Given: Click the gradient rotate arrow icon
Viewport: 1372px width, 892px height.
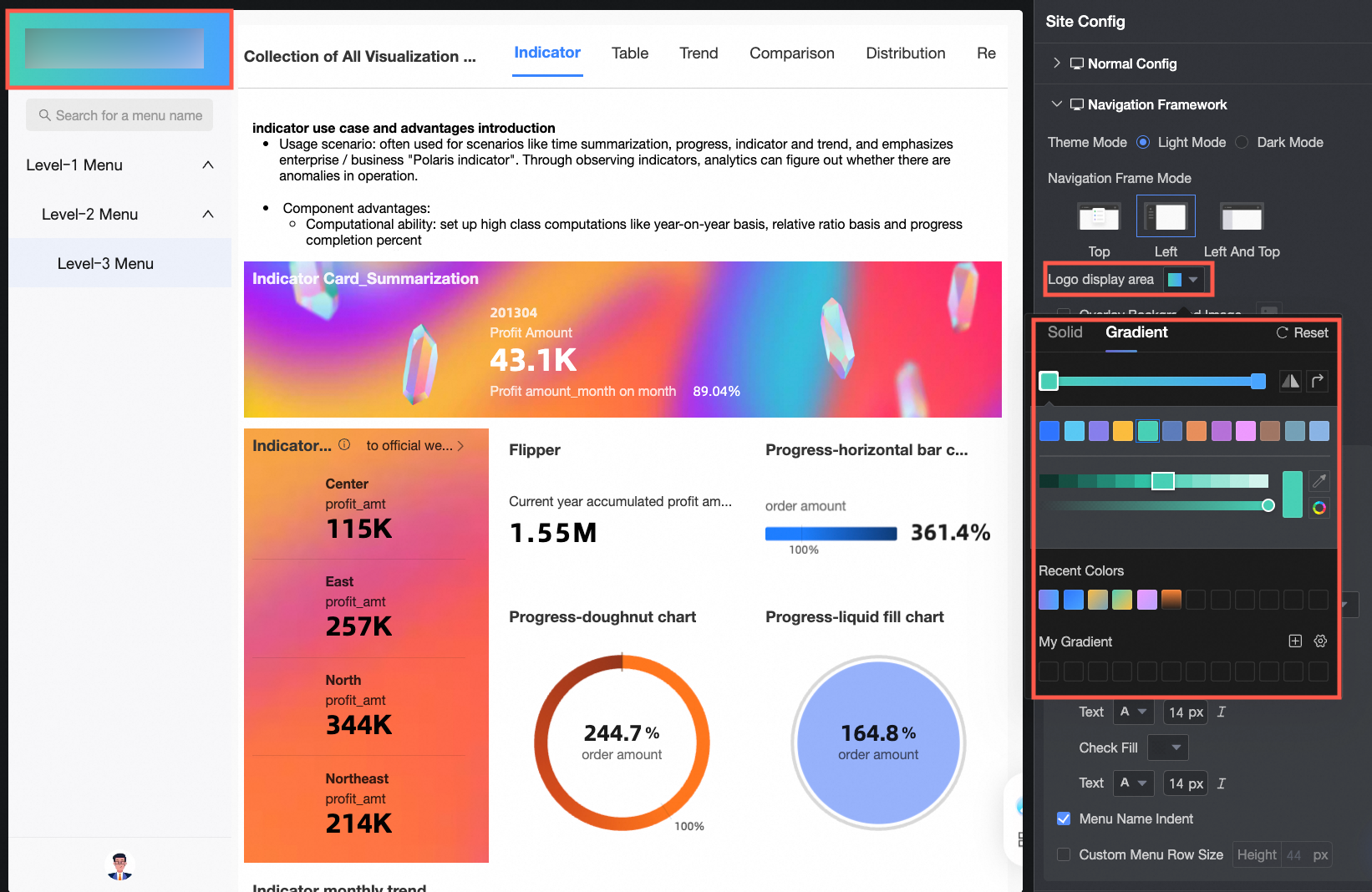Looking at the screenshot, I should point(1318,381).
